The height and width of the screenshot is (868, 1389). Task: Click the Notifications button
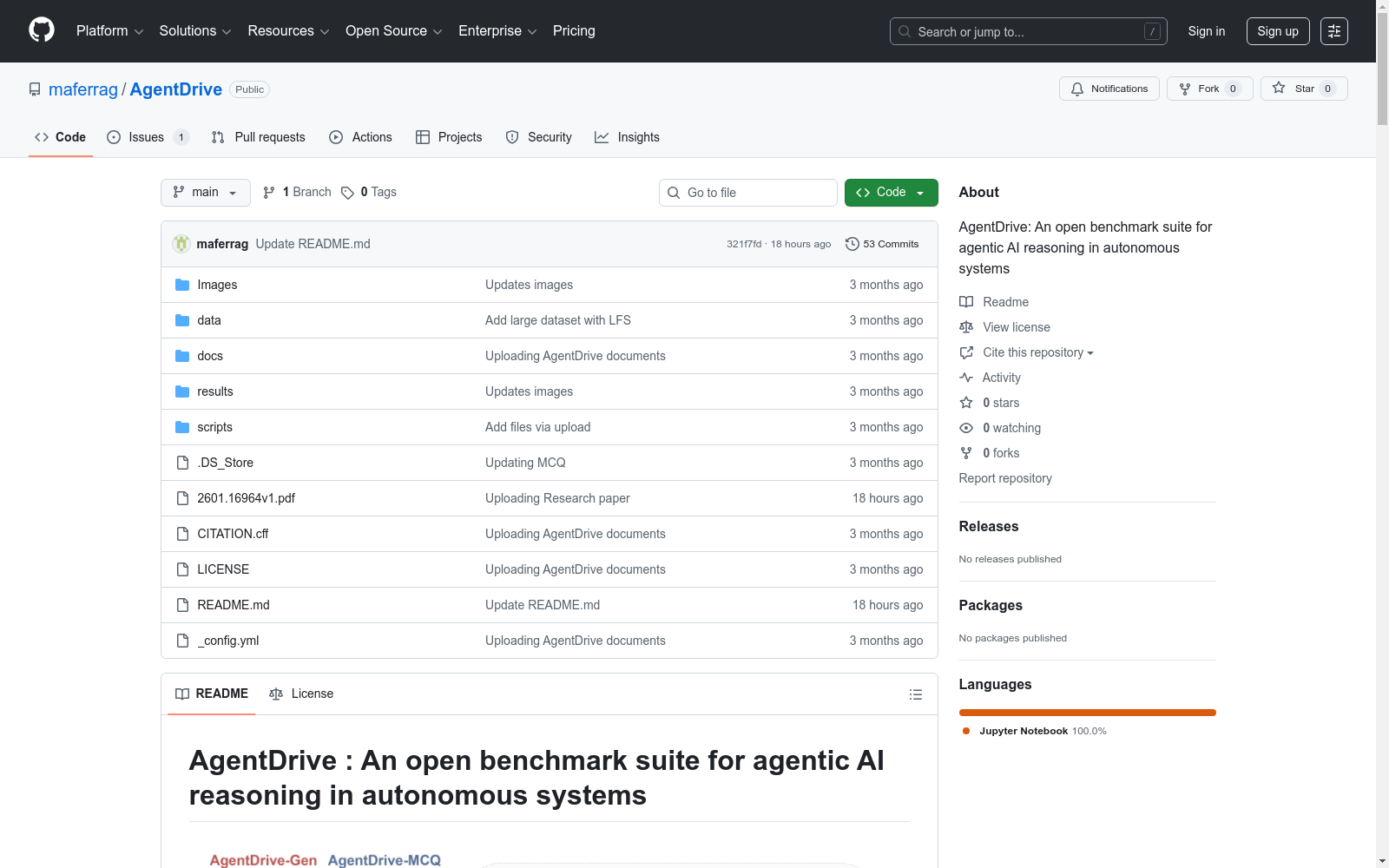[x=1109, y=89]
